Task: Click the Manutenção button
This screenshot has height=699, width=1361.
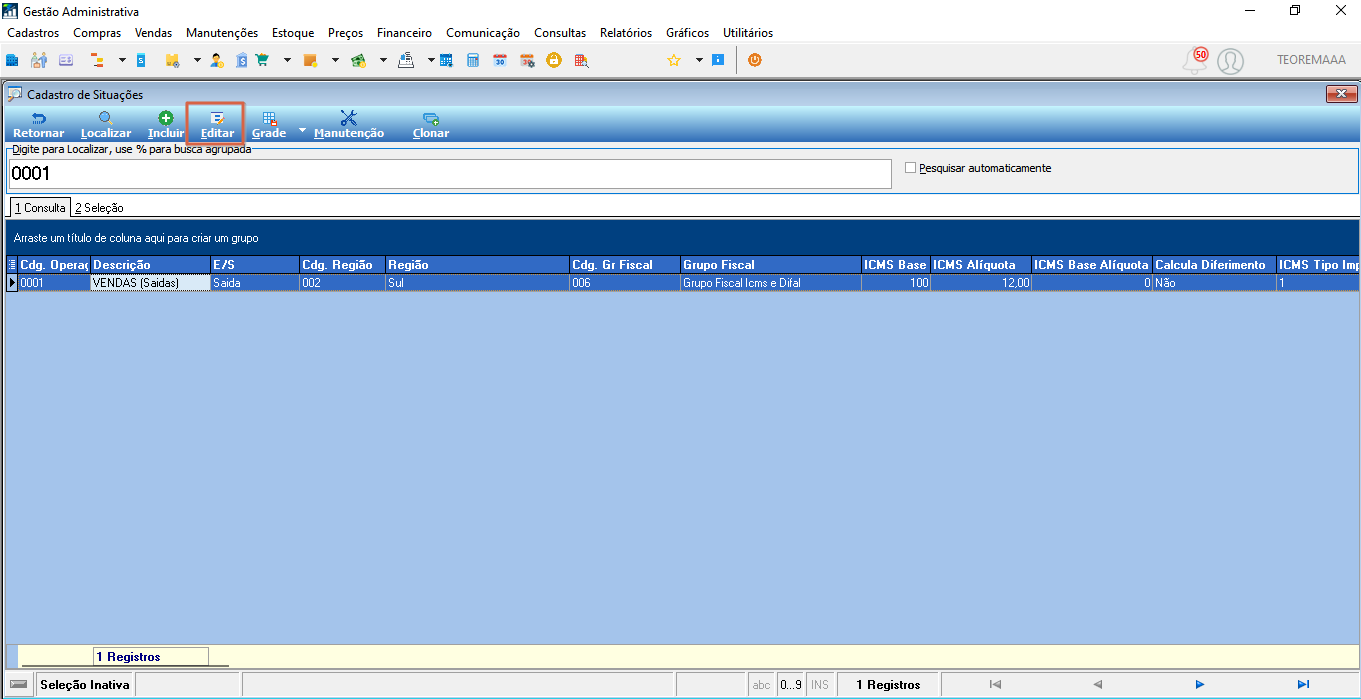Action: point(349,125)
